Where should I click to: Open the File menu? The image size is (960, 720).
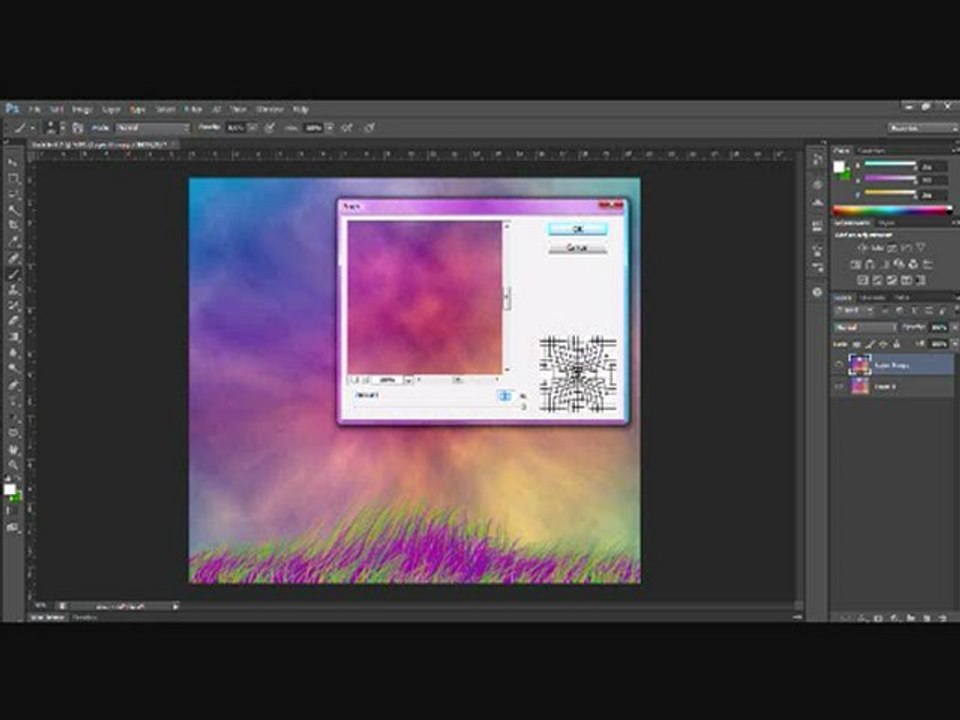tap(35, 109)
